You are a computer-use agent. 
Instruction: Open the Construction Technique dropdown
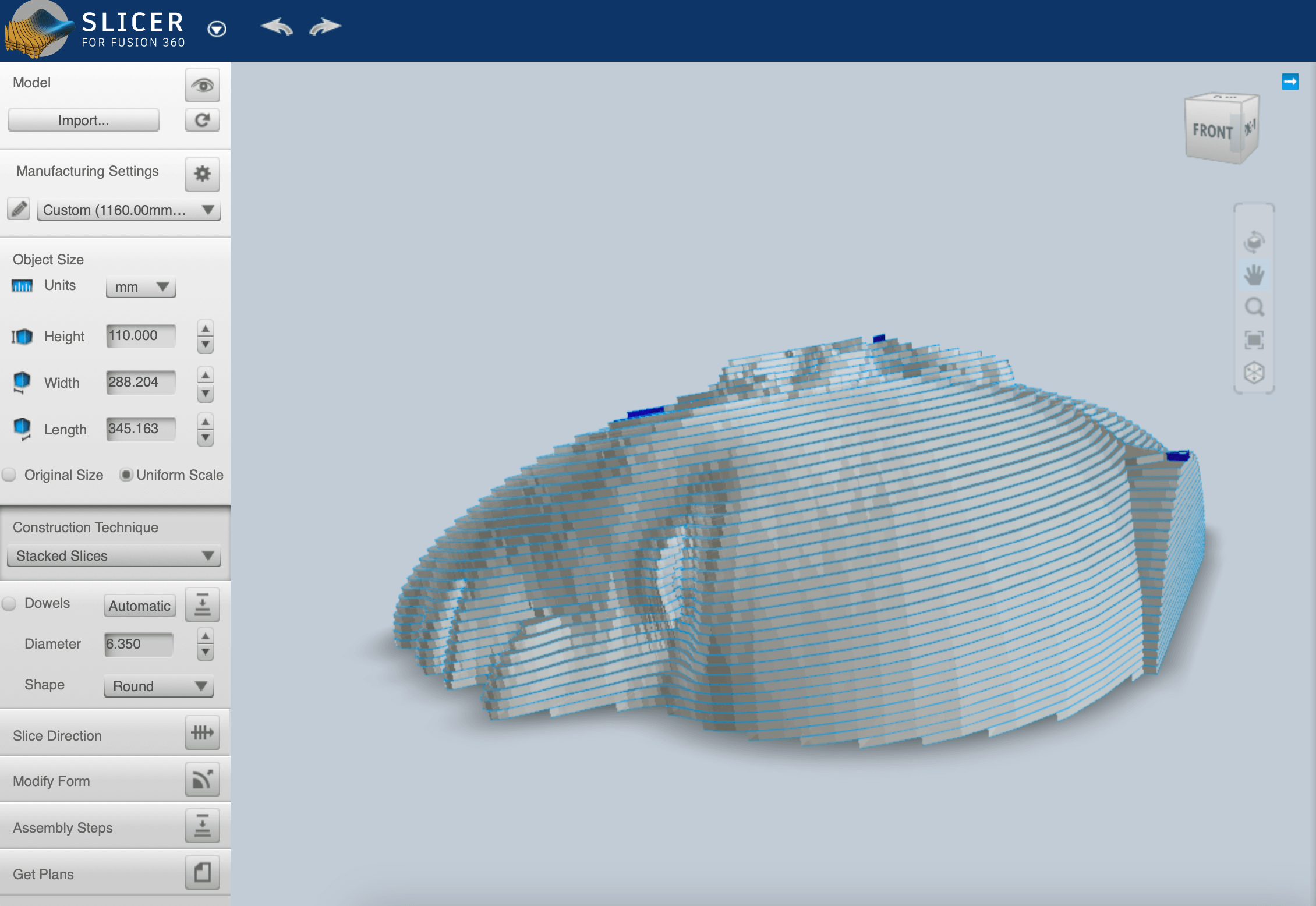(x=113, y=555)
